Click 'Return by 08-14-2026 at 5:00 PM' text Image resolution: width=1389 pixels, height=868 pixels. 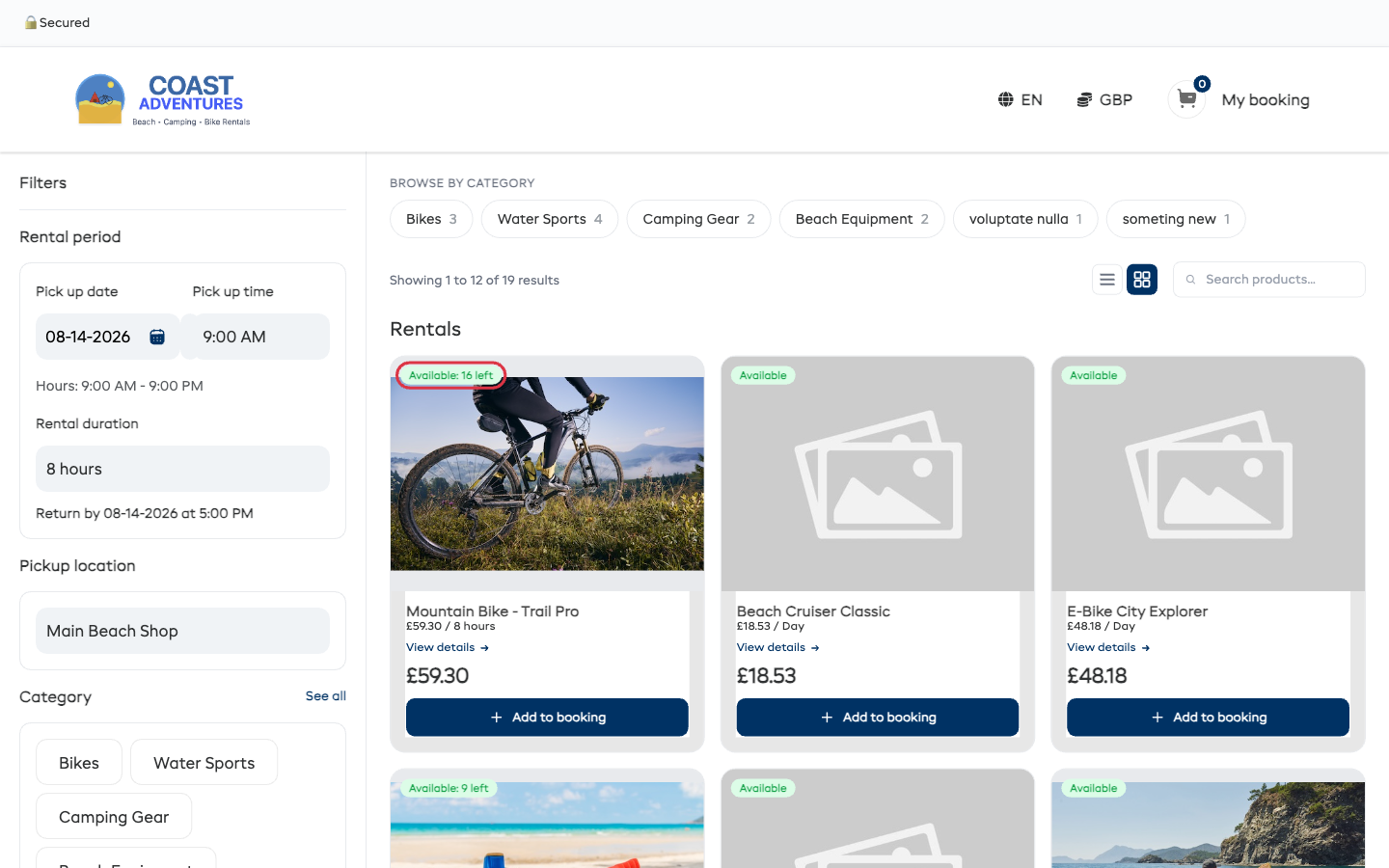click(145, 513)
